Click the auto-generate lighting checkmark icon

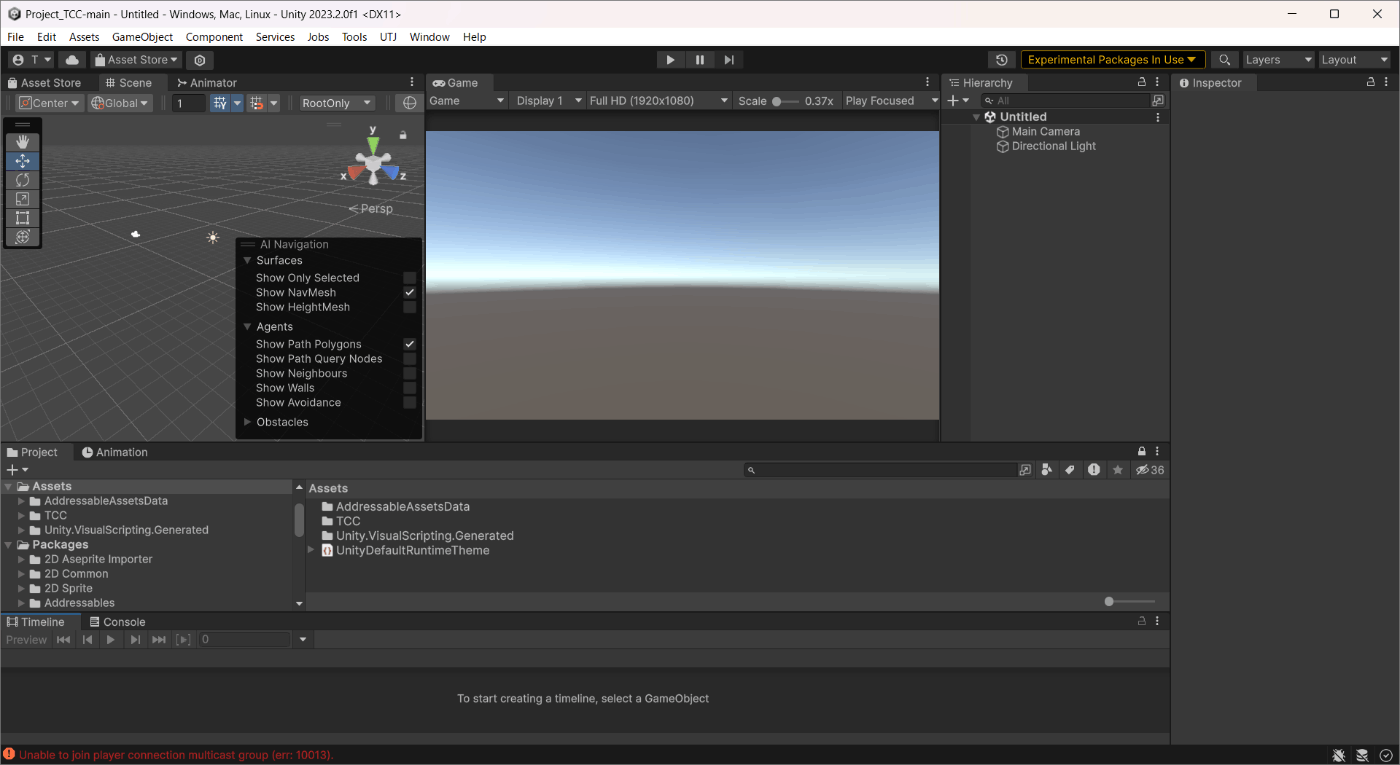click(x=1385, y=755)
